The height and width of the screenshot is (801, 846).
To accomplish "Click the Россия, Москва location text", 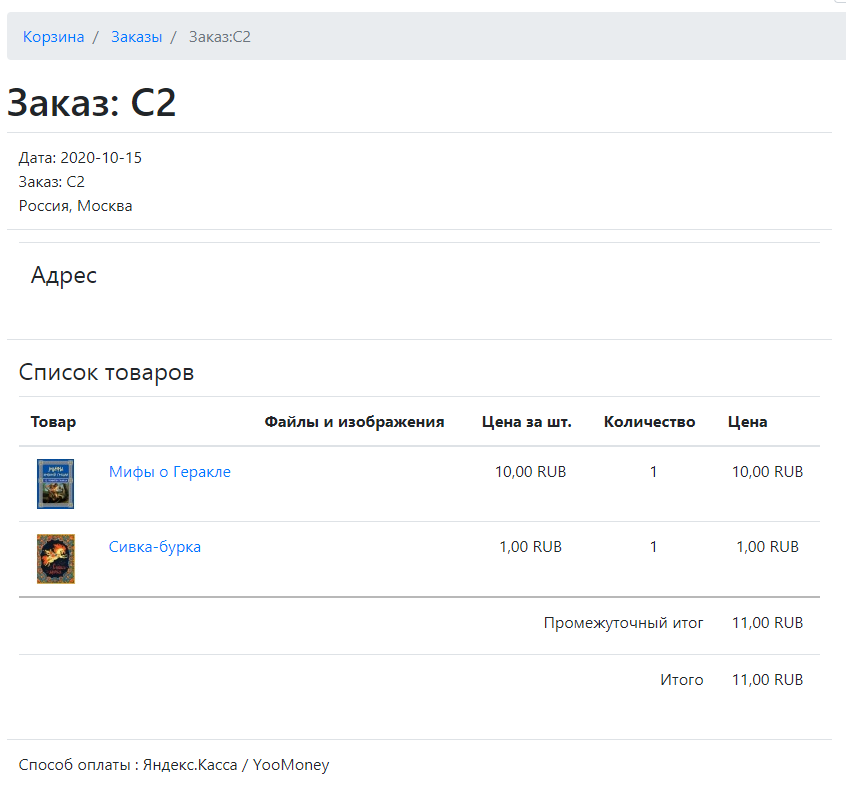I will (x=76, y=206).
